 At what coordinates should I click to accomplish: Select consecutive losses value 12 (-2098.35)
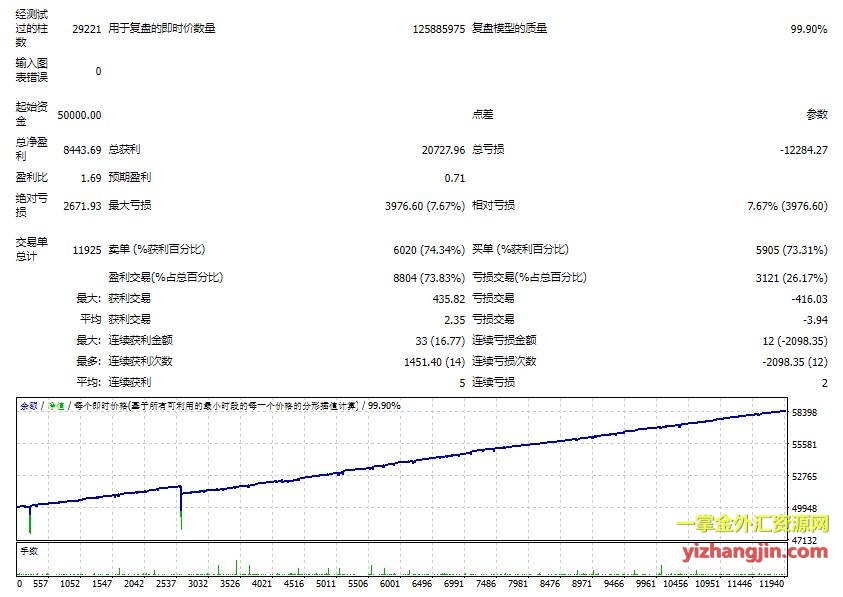click(795, 341)
